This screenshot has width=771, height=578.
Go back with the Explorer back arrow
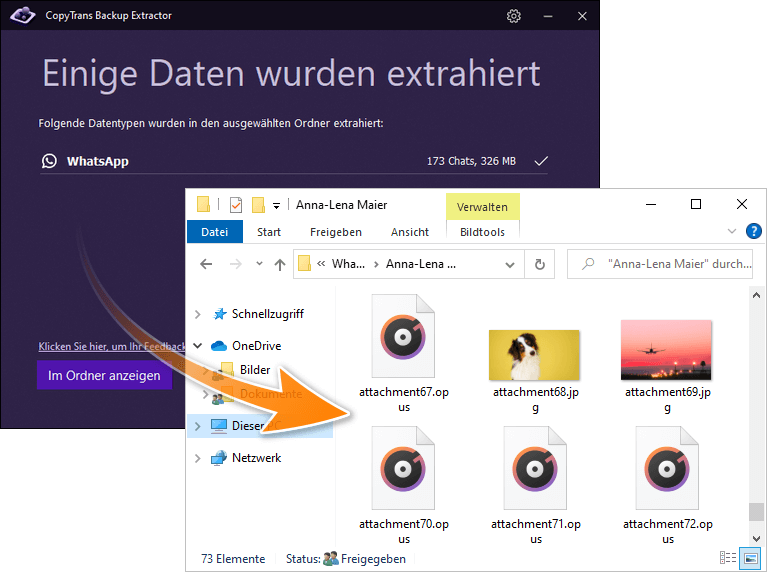click(x=206, y=264)
